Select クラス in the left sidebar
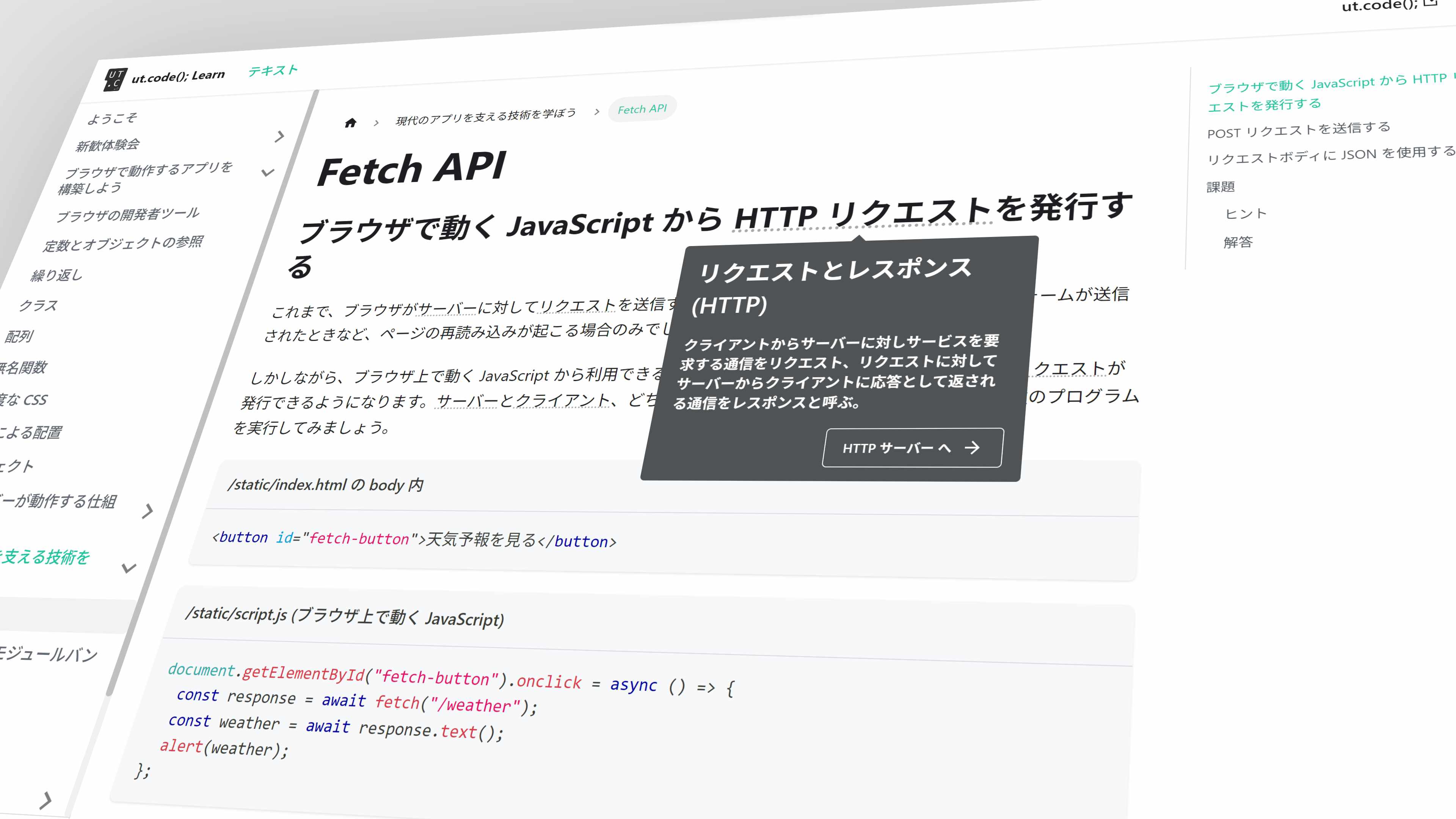This screenshot has height=819, width=1456. pos(38,305)
